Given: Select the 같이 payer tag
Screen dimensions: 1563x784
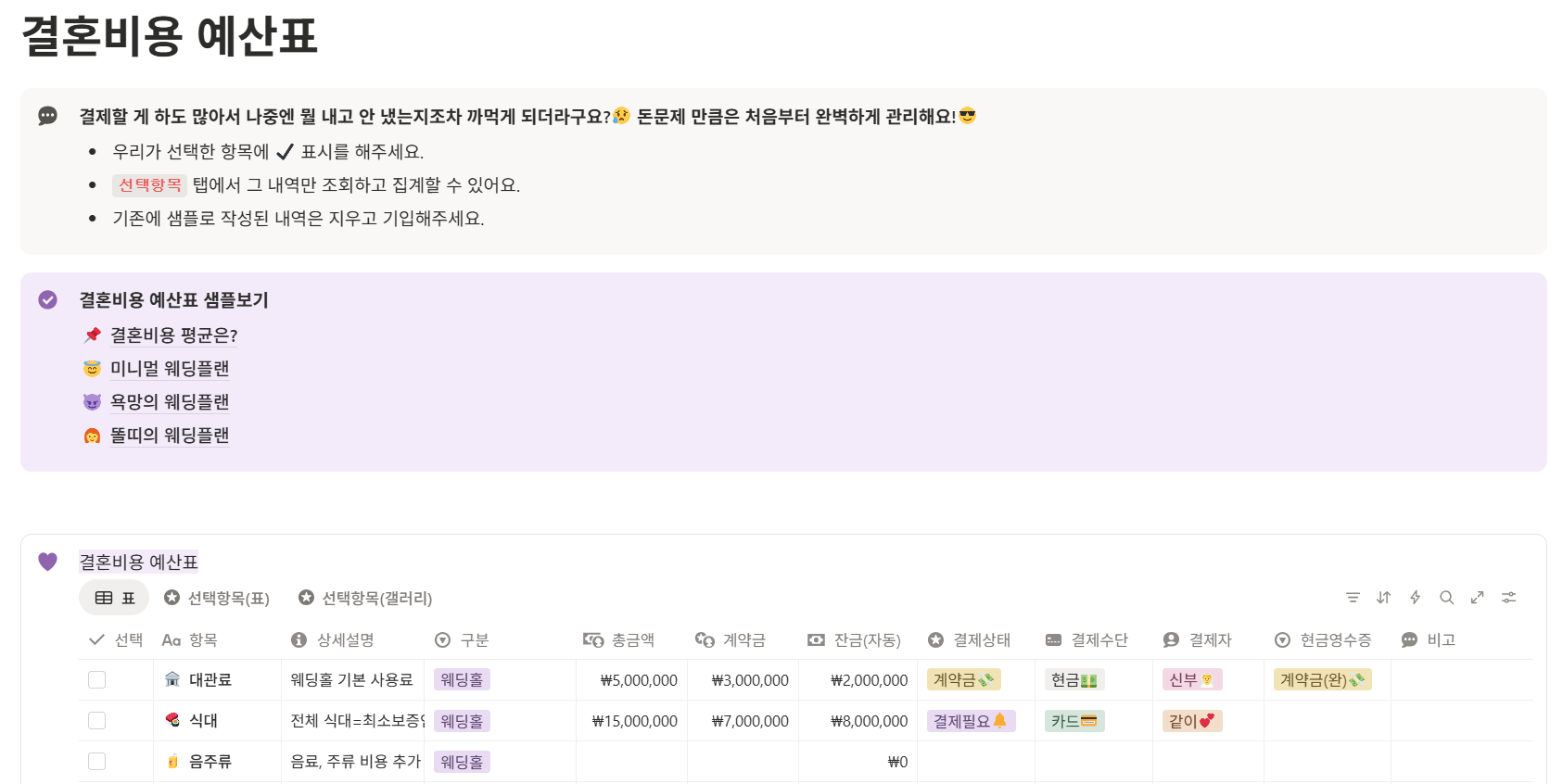Looking at the screenshot, I should [x=1192, y=720].
